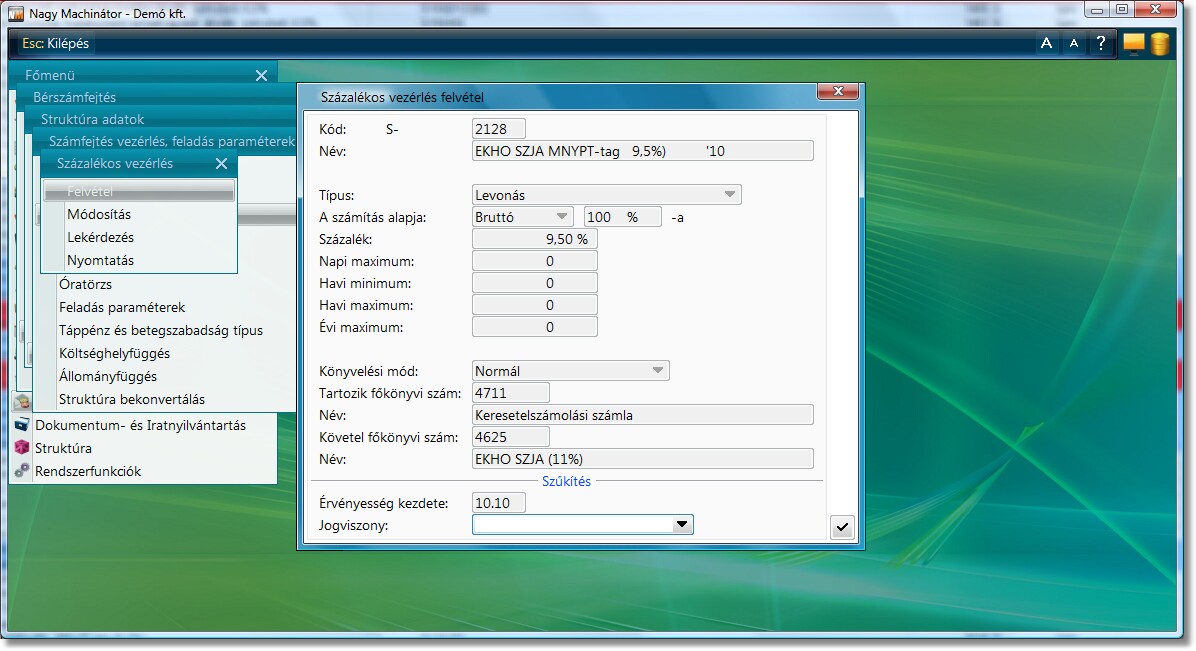The width and height of the screenshot is (1196, 651).
Task: Click the Struktúra pink cube icon
Action: coord(22,448)
